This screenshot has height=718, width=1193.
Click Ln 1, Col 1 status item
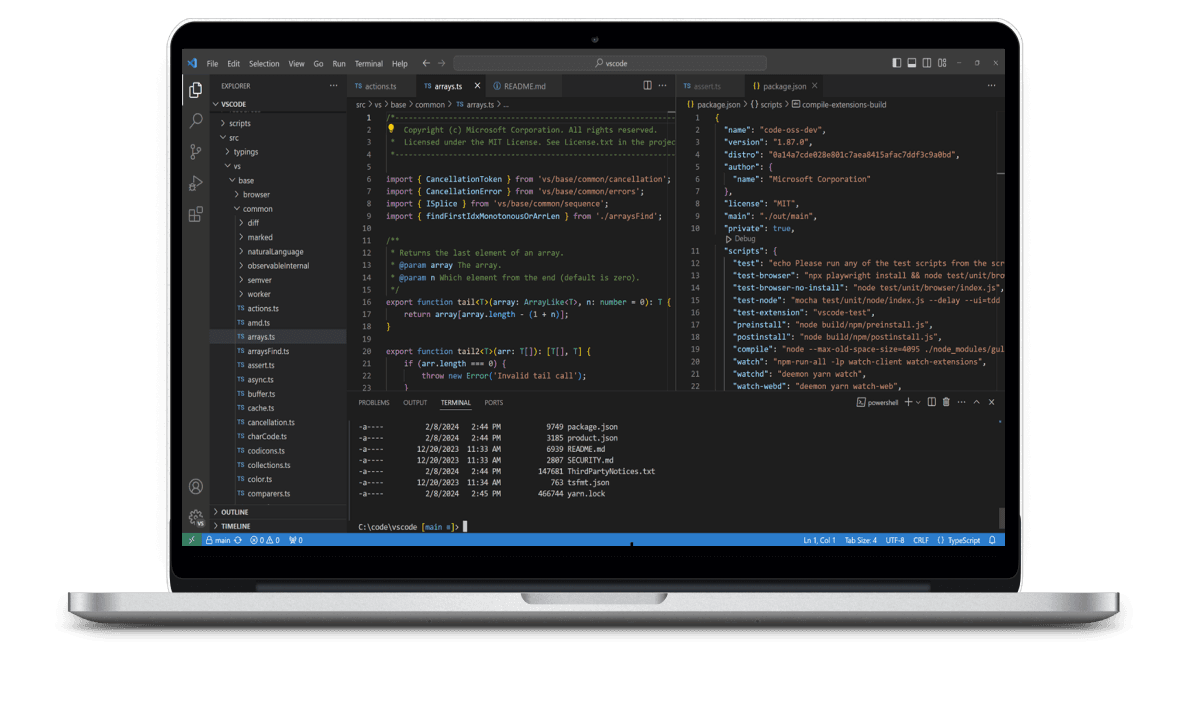click(819, 540)
